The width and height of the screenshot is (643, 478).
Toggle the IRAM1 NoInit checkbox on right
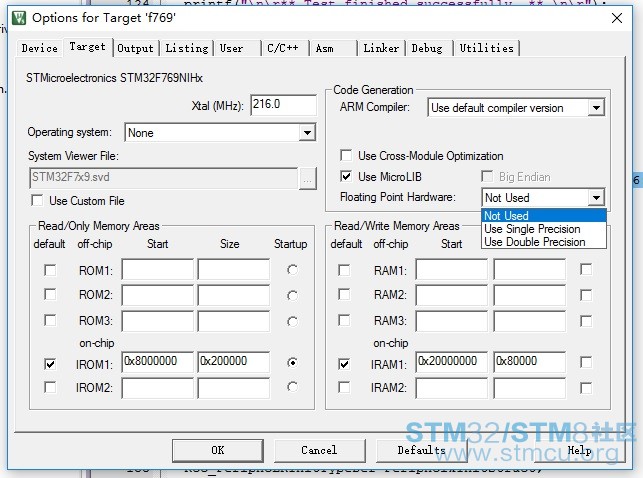click(586, 362)
